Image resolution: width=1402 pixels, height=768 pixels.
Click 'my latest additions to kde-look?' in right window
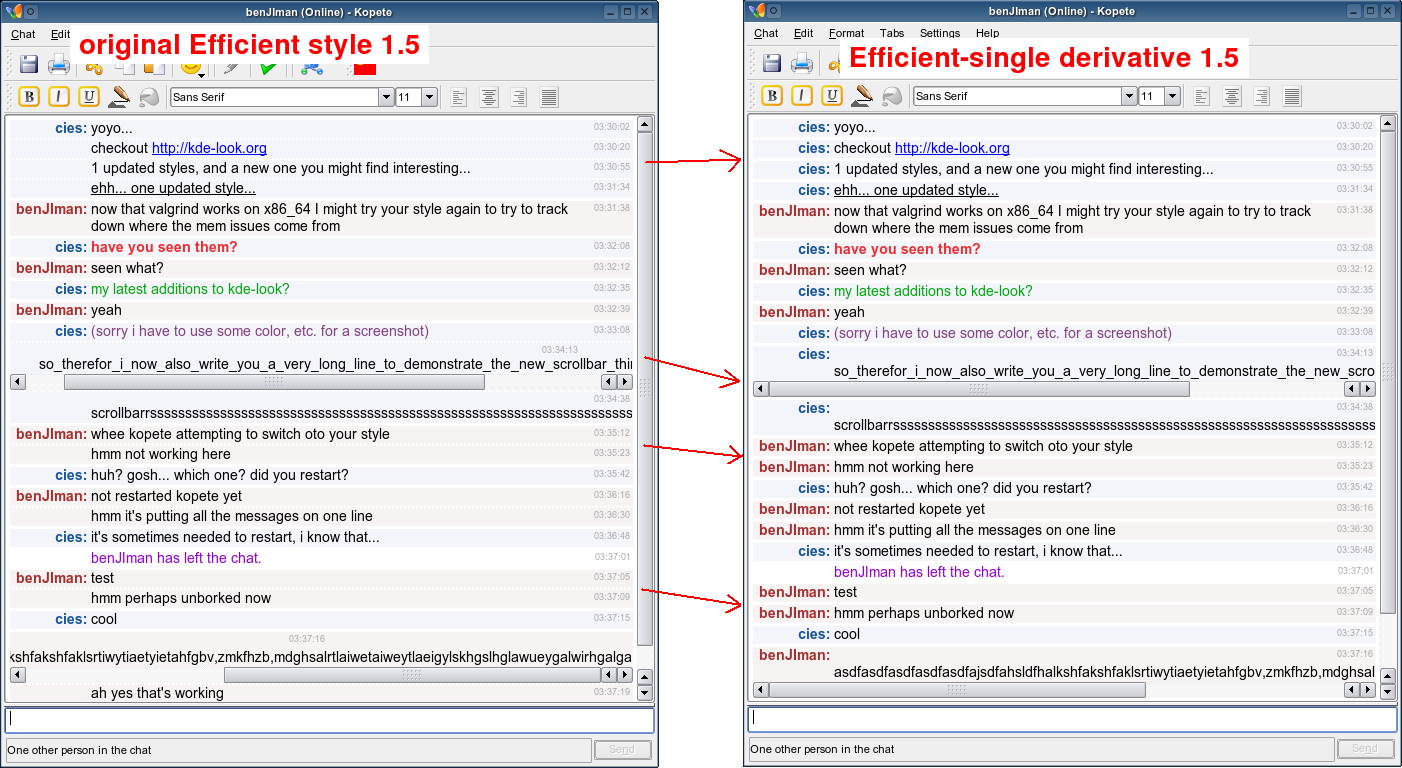click(x=933, y=291)
